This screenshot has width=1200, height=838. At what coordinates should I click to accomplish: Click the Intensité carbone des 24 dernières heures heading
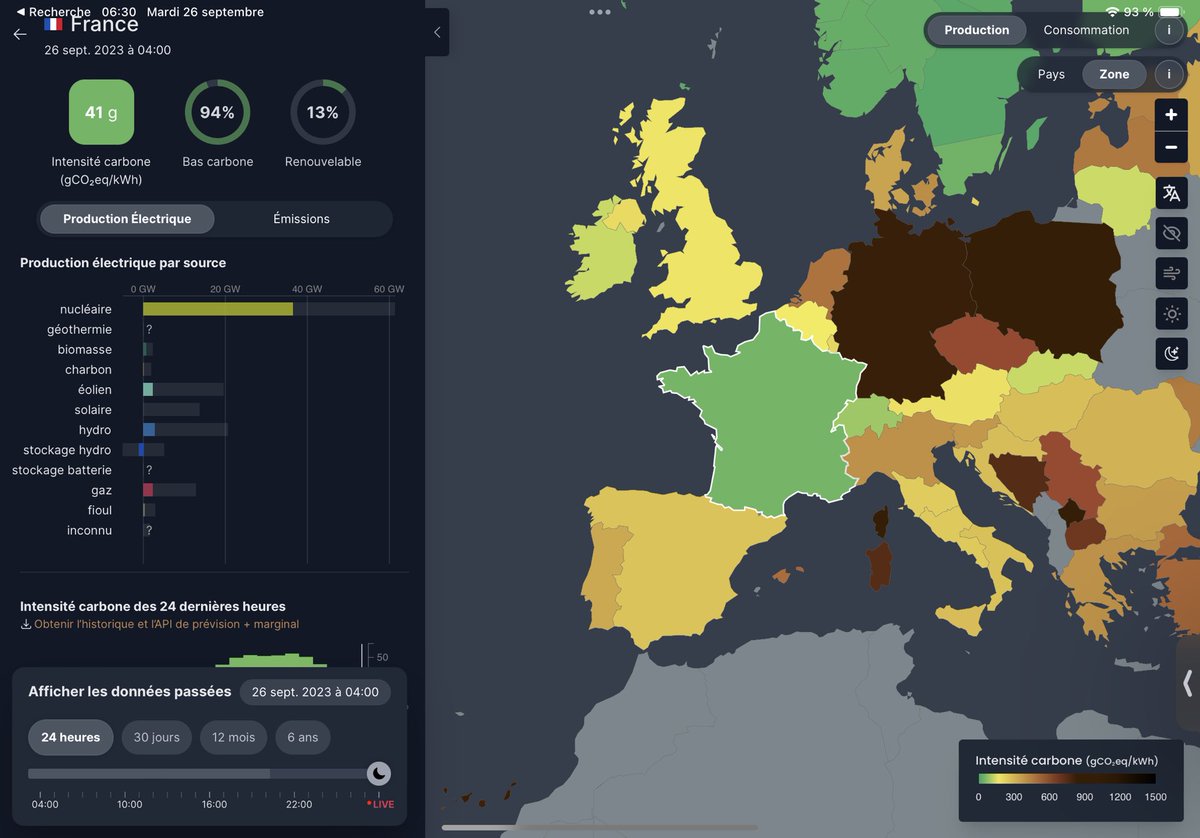click(x=153, y=606)
